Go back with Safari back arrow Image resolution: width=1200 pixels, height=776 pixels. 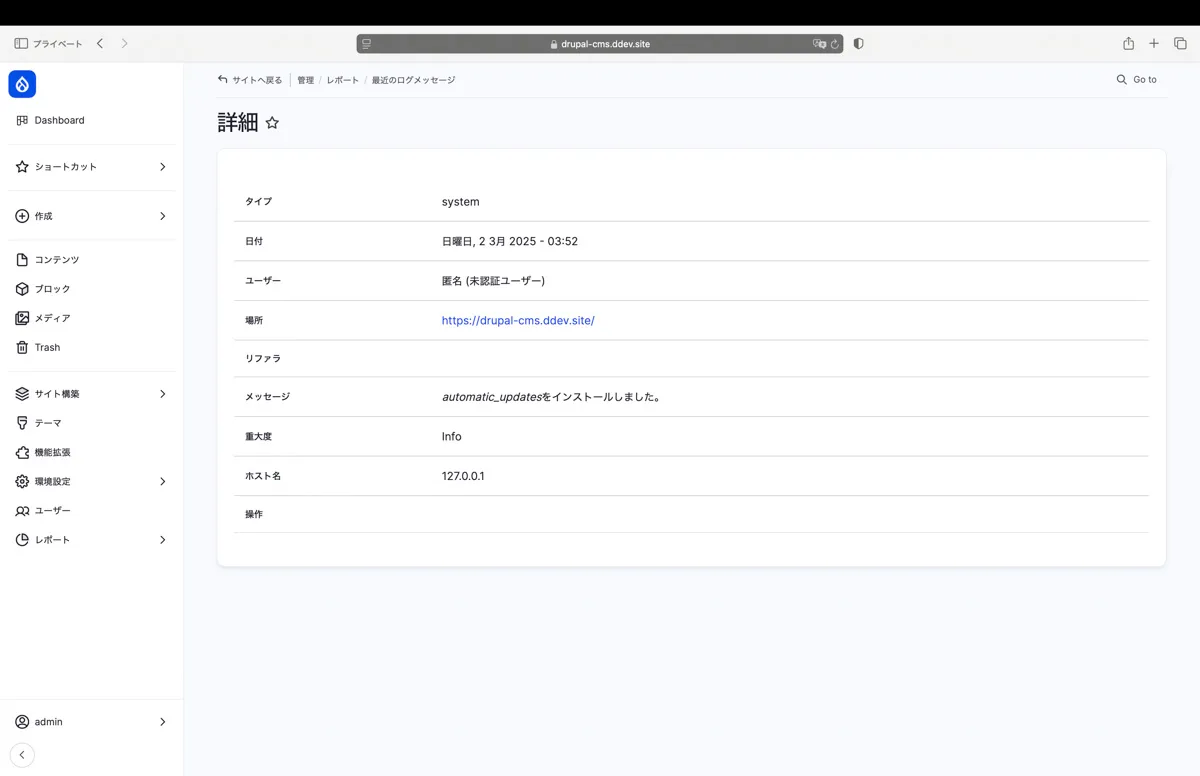(x=100, y=44)
